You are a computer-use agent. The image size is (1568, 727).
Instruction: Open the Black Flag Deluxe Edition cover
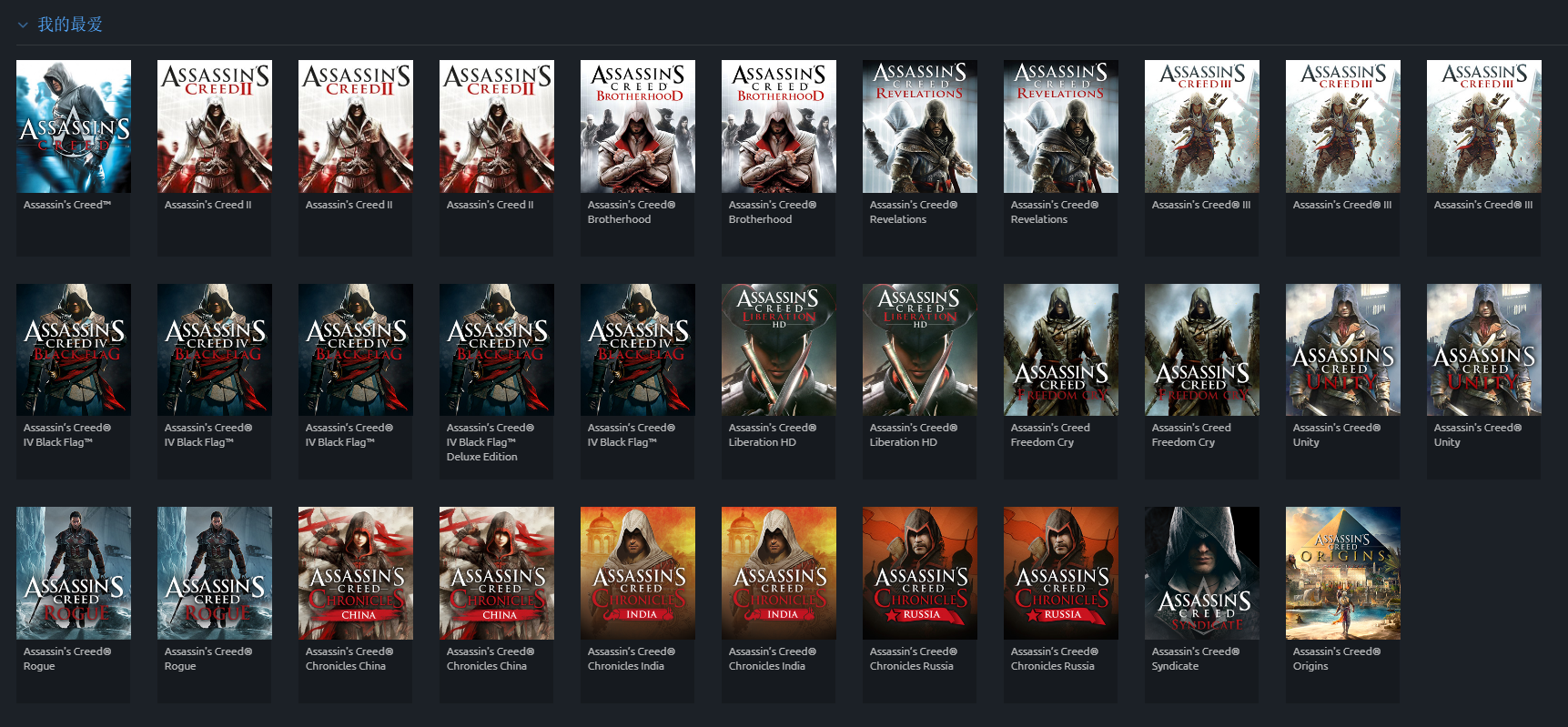(x=497, y=349)
